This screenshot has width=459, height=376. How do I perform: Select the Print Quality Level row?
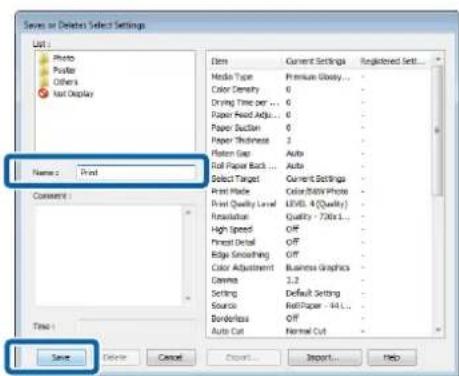(x=320, y=204)
